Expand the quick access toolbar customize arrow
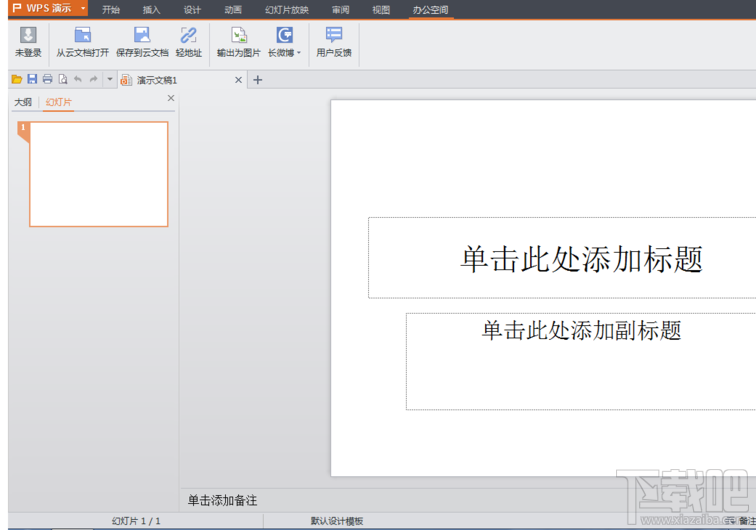Image resolution: width=756 pixels, height=530 pixels. point(109,79)
